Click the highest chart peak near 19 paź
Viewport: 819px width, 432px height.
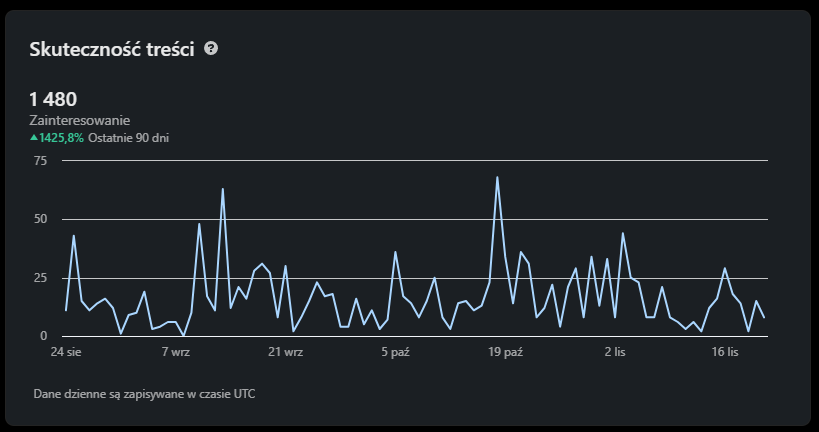497,178
